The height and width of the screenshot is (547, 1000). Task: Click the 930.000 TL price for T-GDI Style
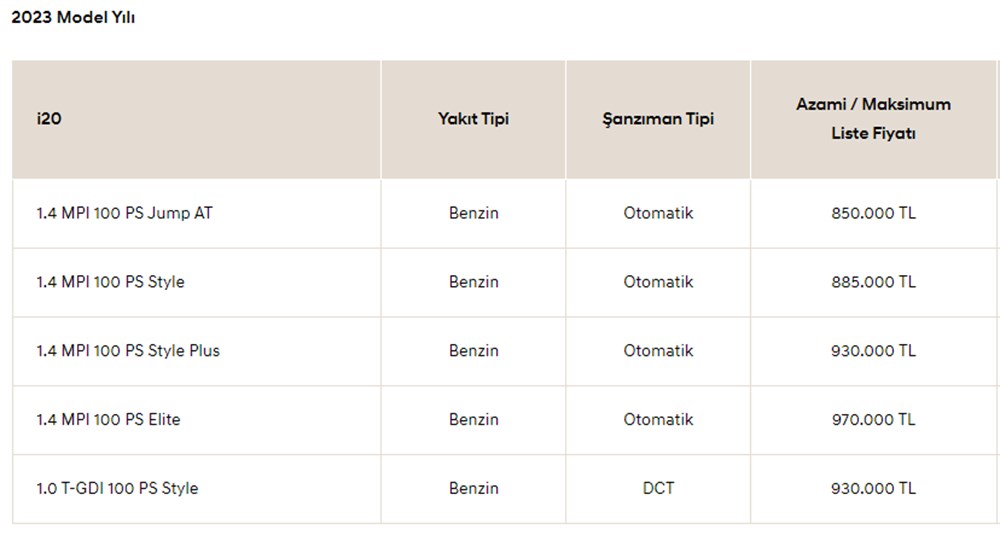coord(873,489)
